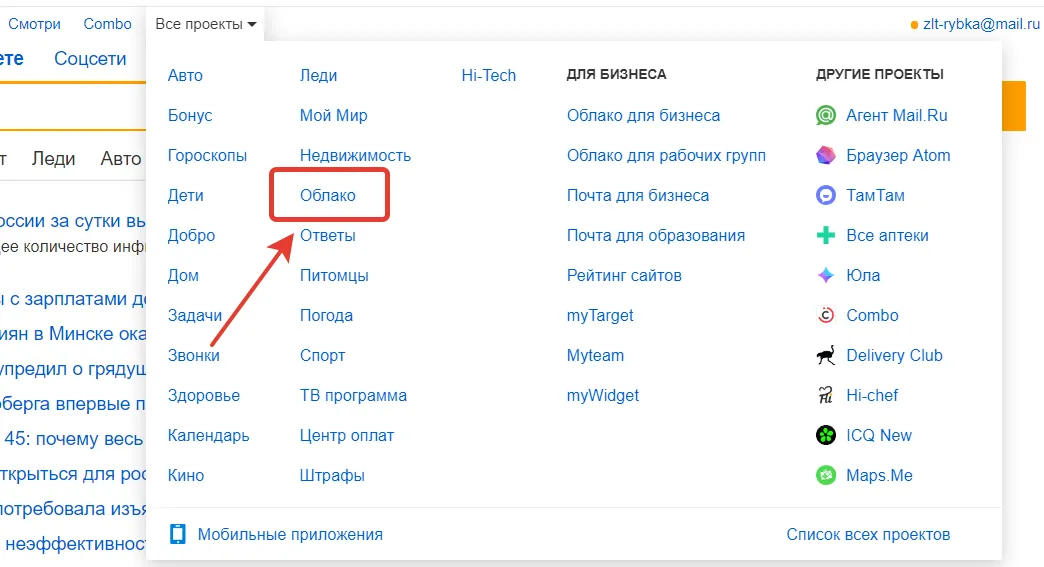Open Леди in the projects menu
The image size is (1044, 567).
pyautogui.click(x=318, y=75)
